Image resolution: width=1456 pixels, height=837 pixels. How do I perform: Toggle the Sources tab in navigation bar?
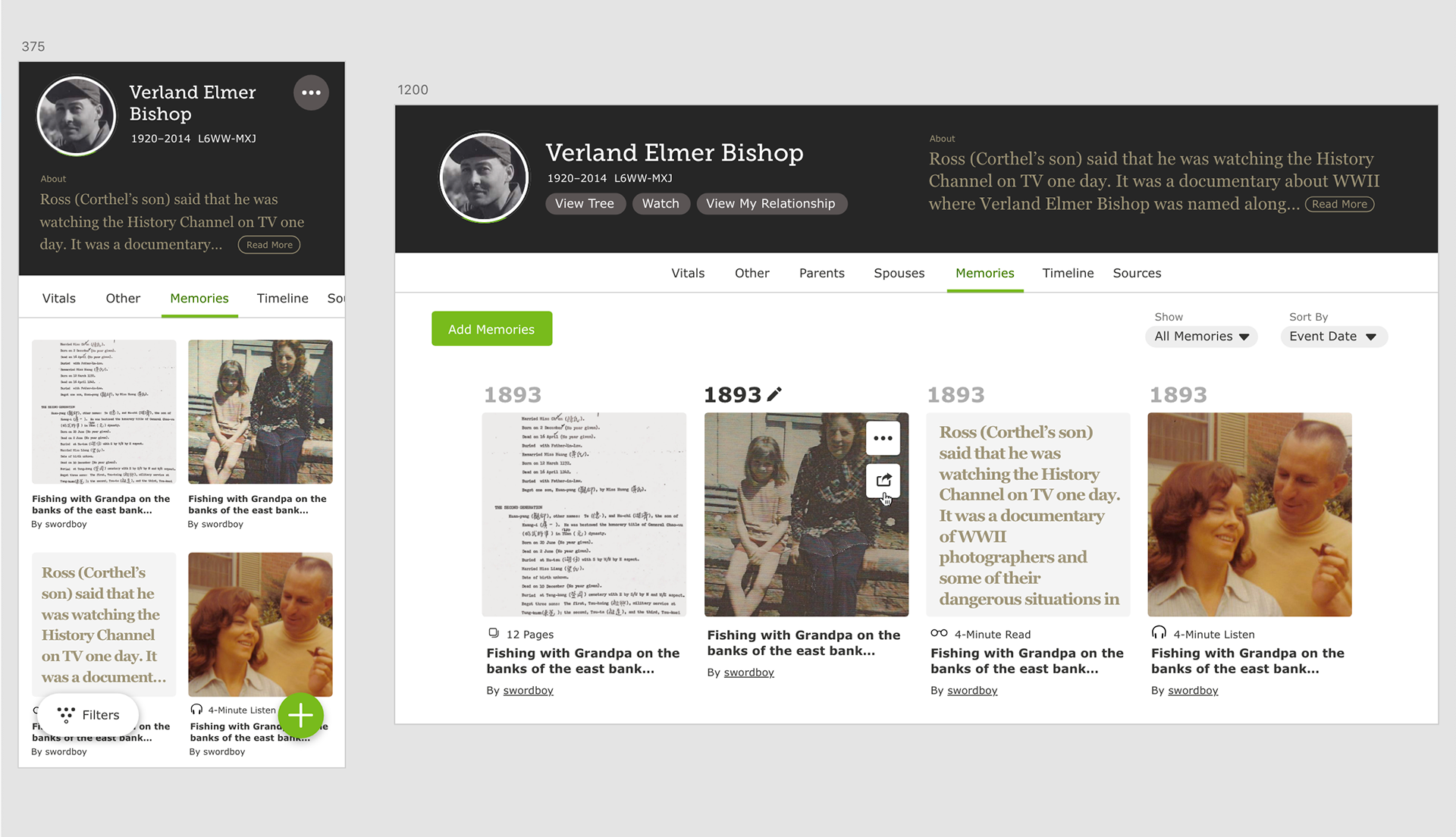(x=1136, y=273)
